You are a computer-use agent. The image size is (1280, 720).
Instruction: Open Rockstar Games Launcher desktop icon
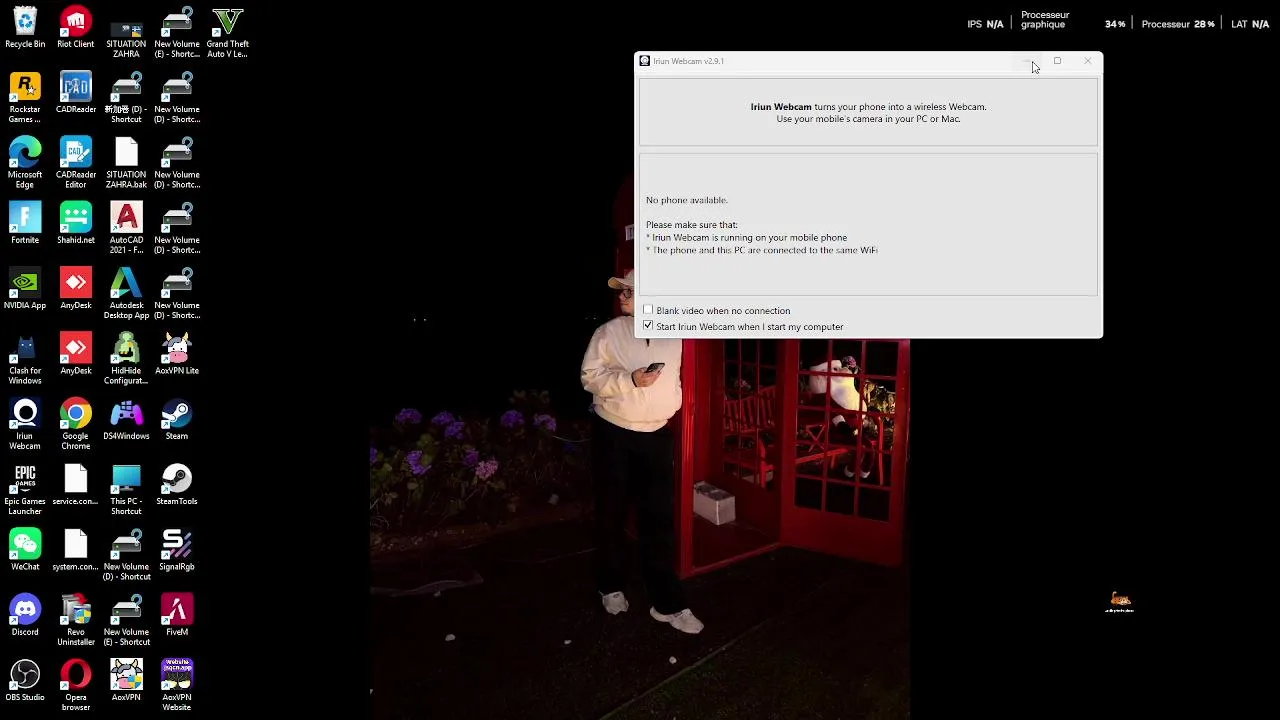coord(25,98)
